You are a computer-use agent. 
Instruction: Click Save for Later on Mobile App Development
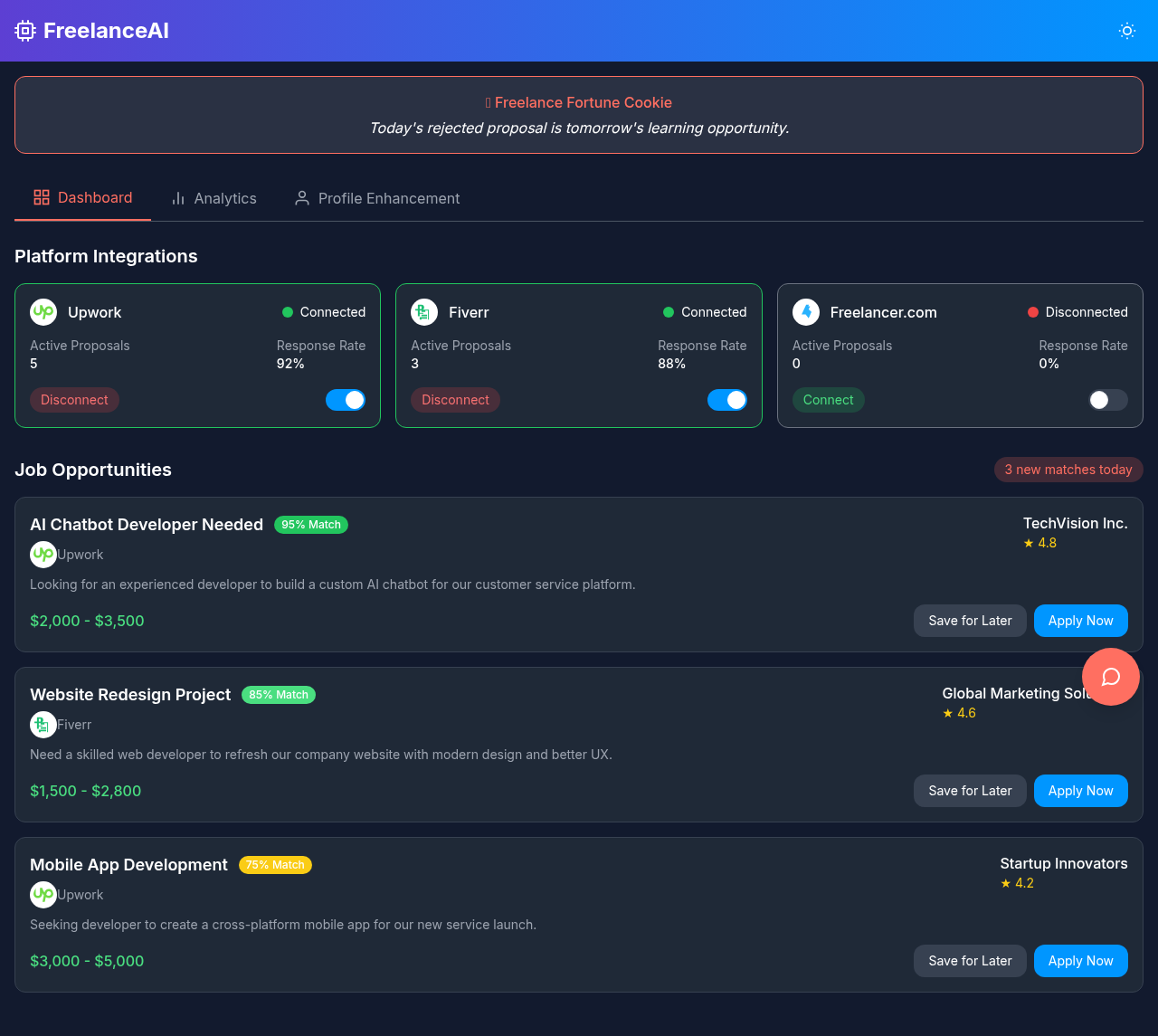(x=970, y=960)
